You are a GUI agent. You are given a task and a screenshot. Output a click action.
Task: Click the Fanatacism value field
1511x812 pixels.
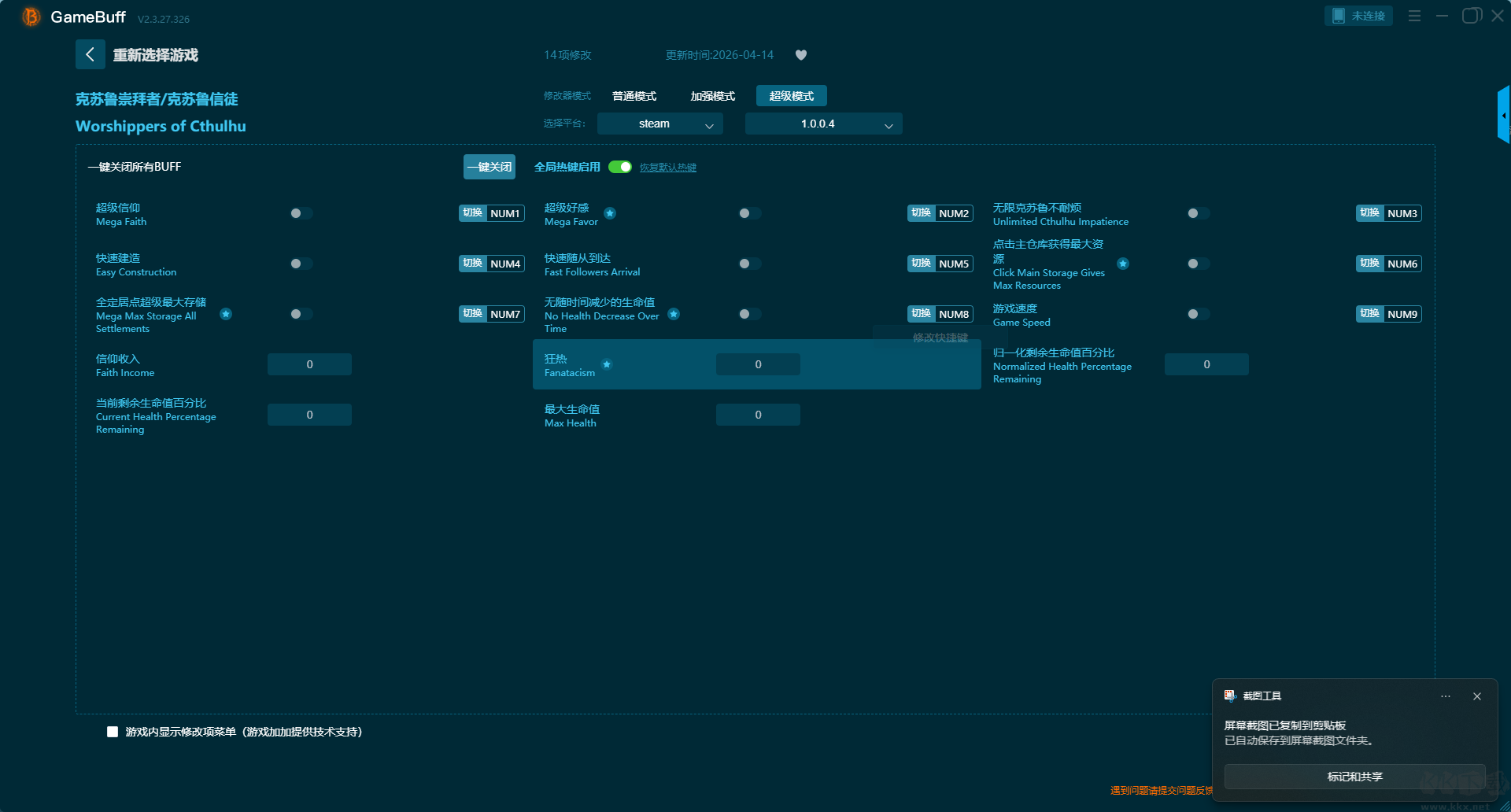tap(758, 364)
